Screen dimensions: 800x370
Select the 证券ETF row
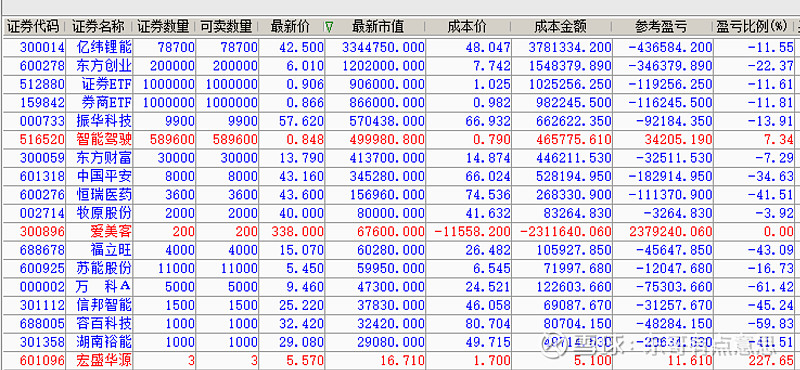[400, 84]
